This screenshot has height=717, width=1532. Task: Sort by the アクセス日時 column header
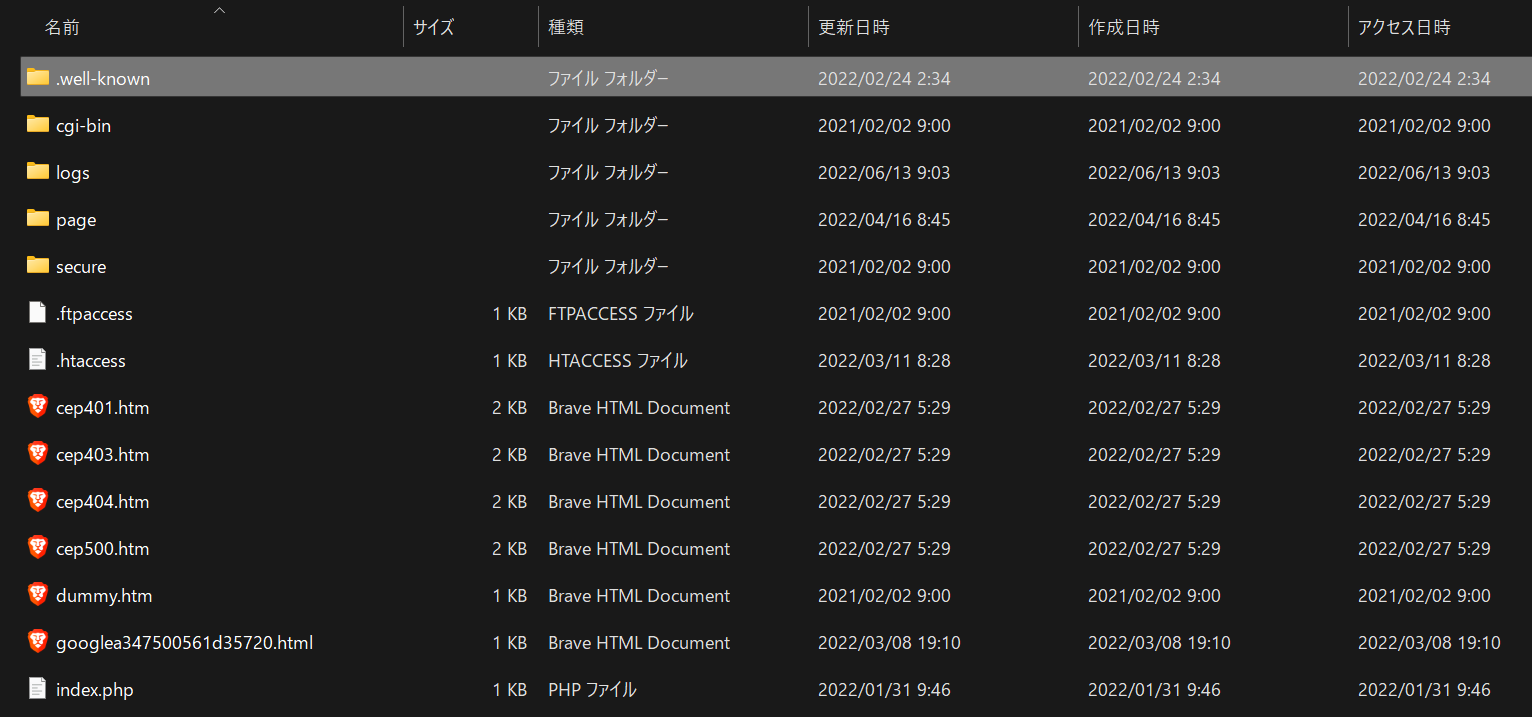click(x=1404, y=28)
